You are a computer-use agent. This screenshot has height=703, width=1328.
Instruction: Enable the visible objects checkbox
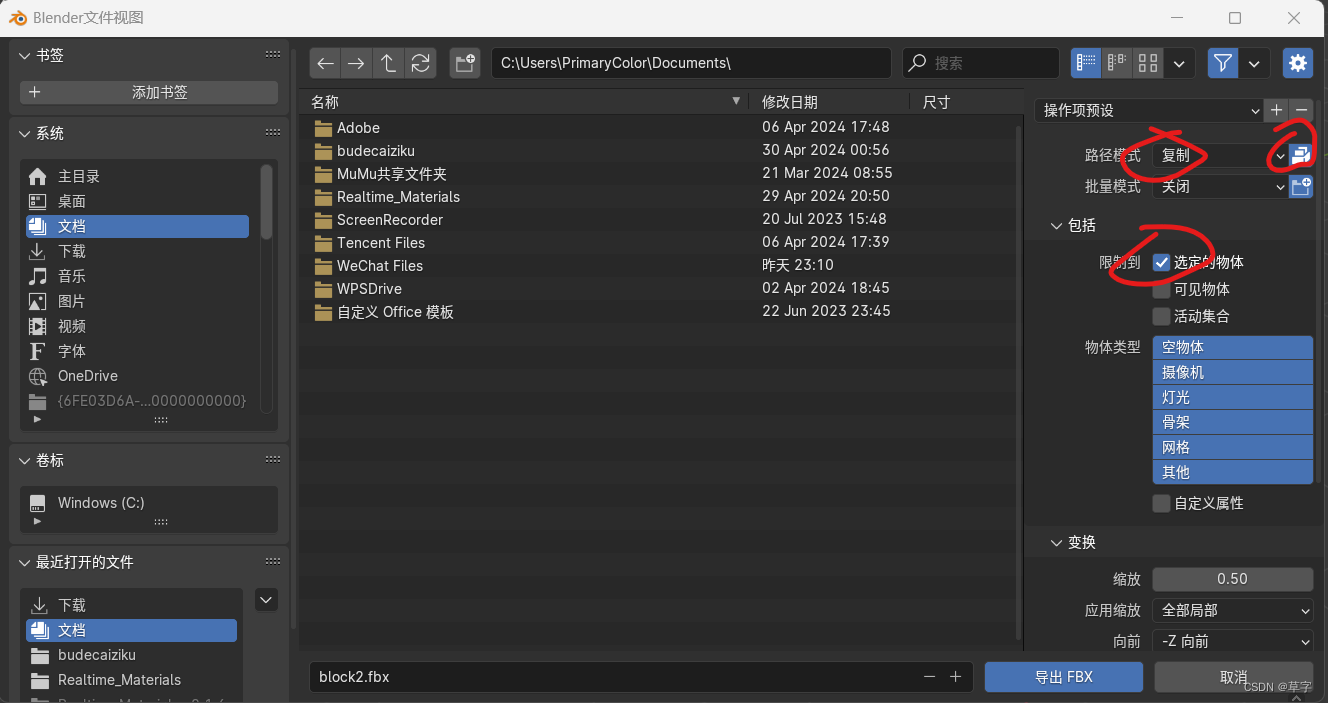coord(1161,289)
